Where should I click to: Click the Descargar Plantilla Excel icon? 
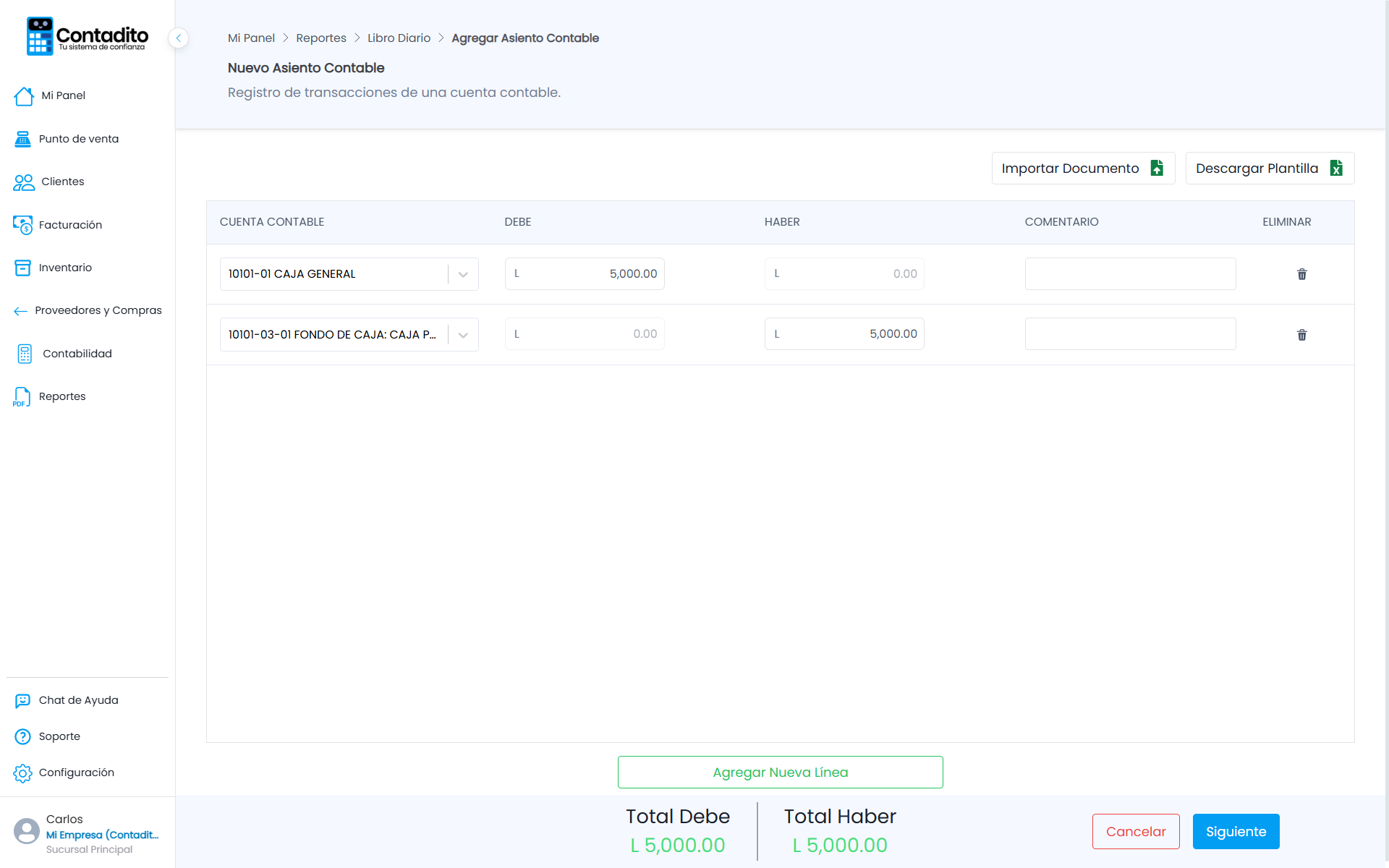[1336, 168]
